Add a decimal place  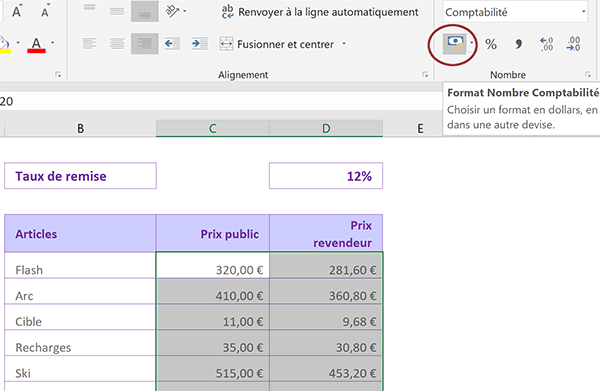(546, 44)
